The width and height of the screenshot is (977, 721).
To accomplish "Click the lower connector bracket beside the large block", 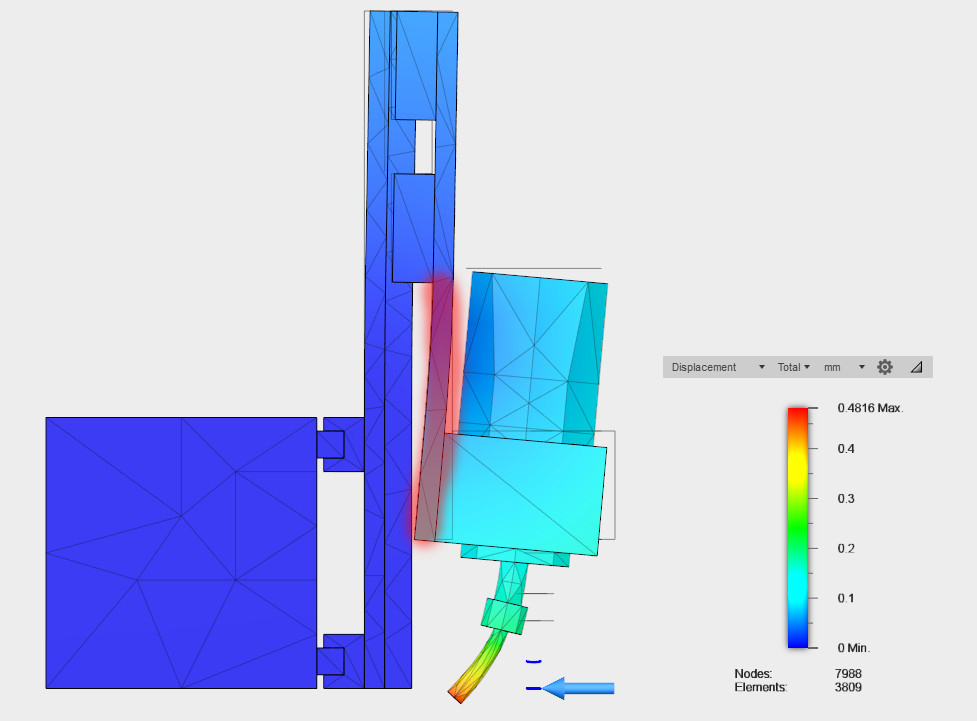I will click(x=340, y=661).
